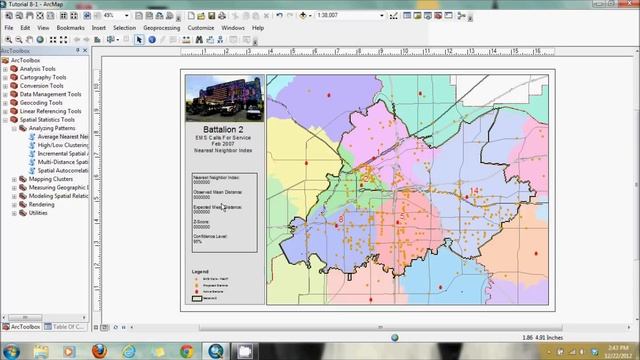Image resolution: width=640 pixels, height=360 pixels.
Task: Open the Bookmarks menu
Action: coord(70,28)
